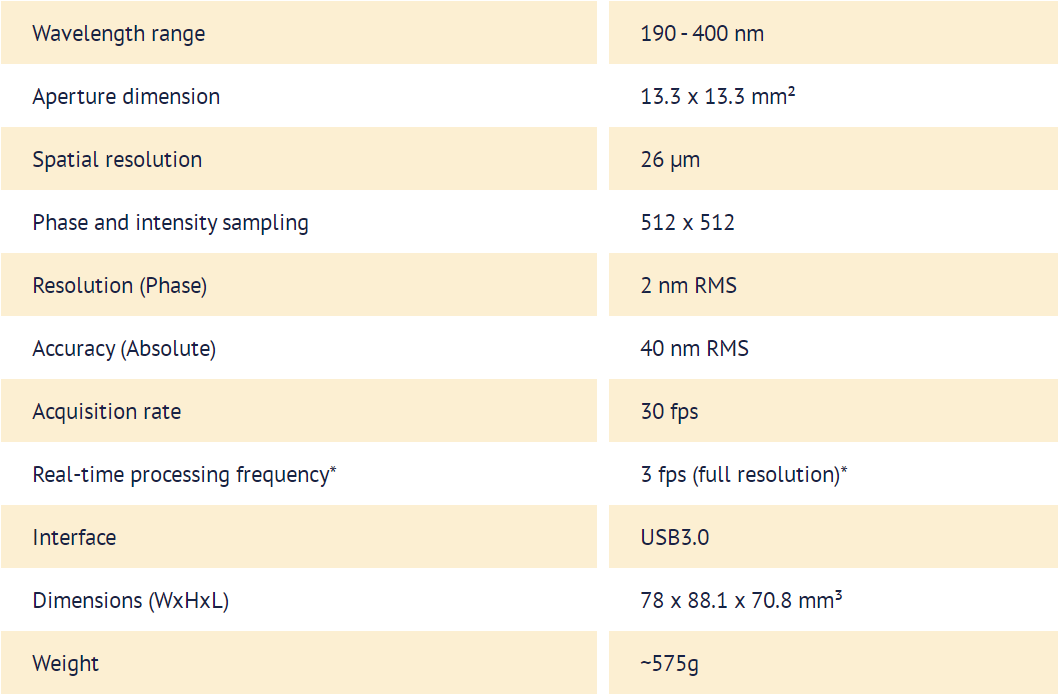This screenshot has height=697, width=1058.
Task: Click the "Resolution (Phase)" label
Action: click(x=119, y=285)
